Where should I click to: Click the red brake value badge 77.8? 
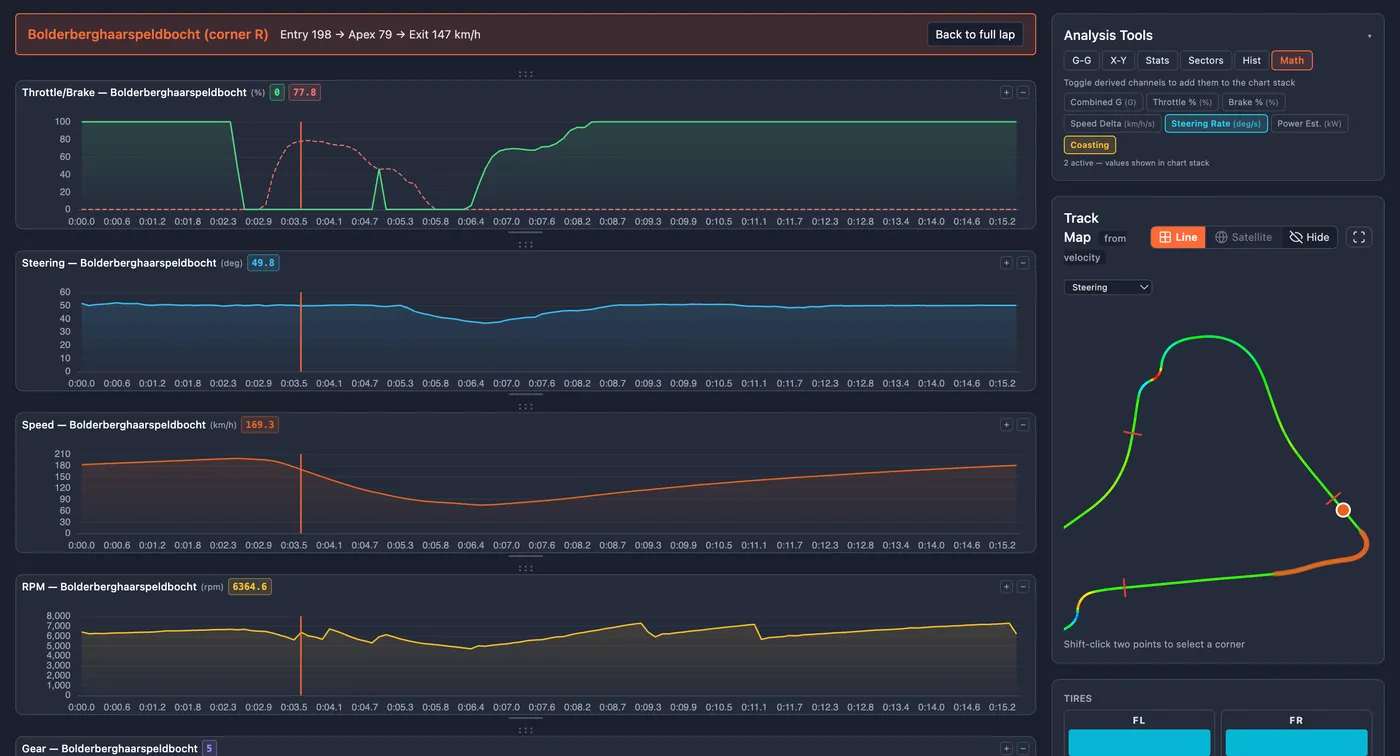(304, 92)
